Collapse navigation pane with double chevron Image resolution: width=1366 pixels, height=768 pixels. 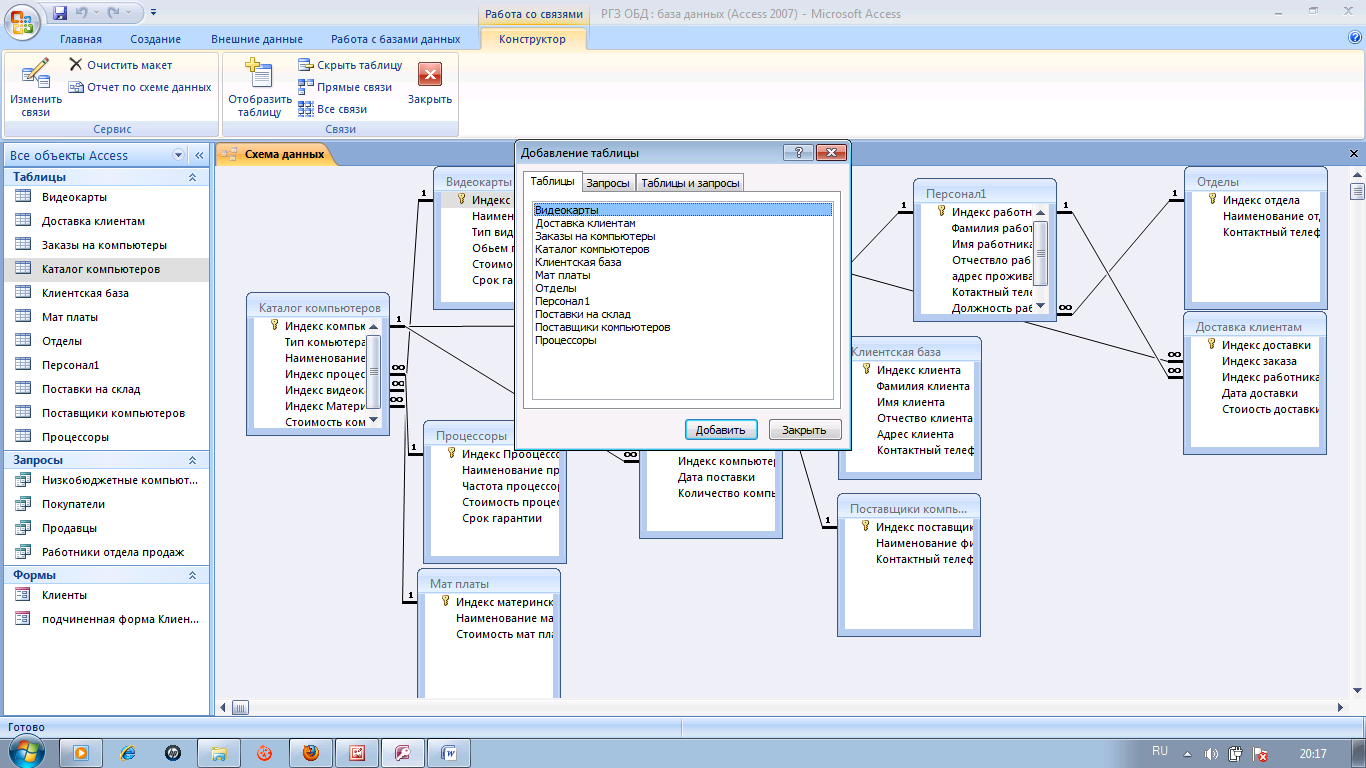point(199,155)
